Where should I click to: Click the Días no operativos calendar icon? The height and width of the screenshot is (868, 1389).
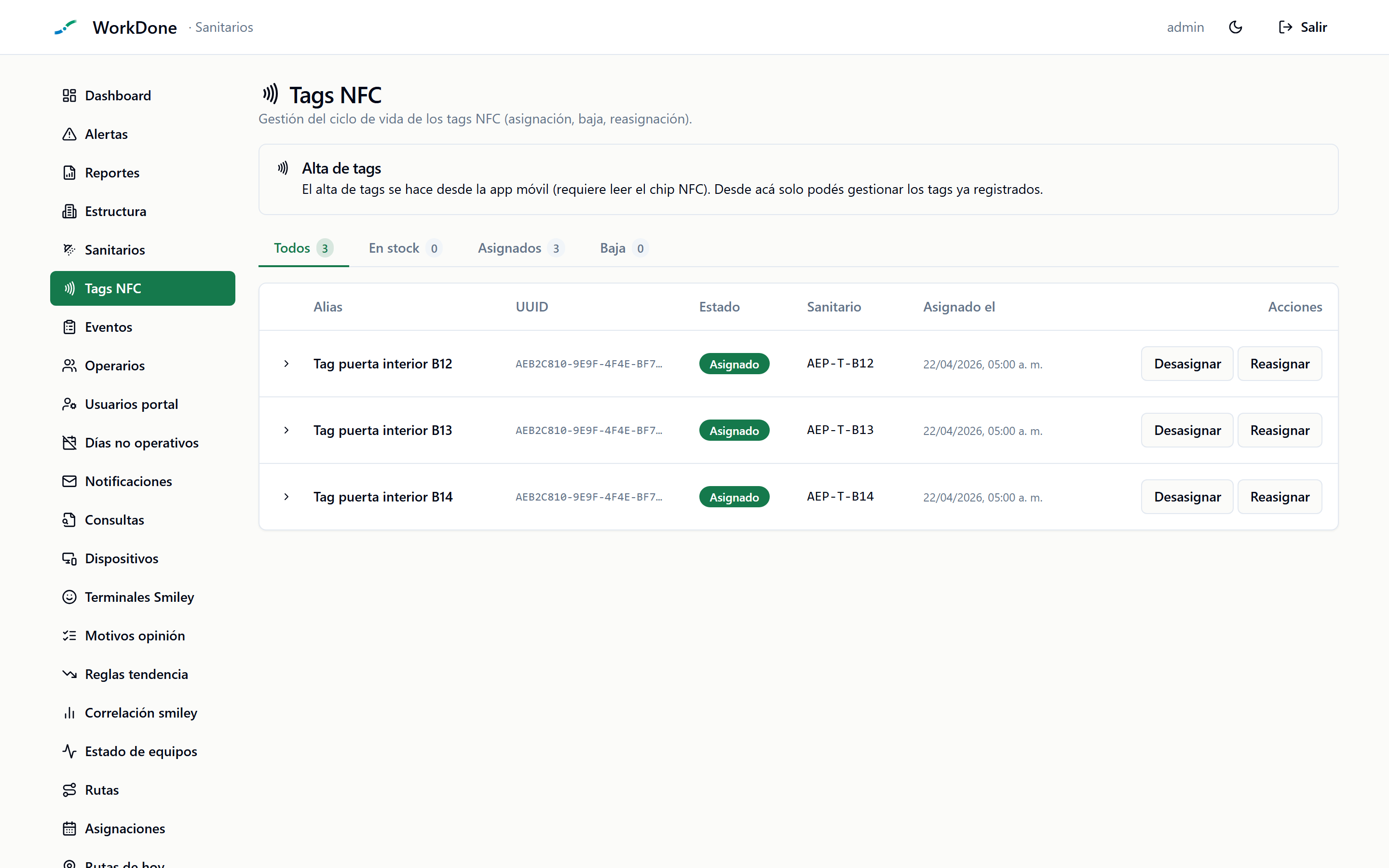(x=69, y=443)
